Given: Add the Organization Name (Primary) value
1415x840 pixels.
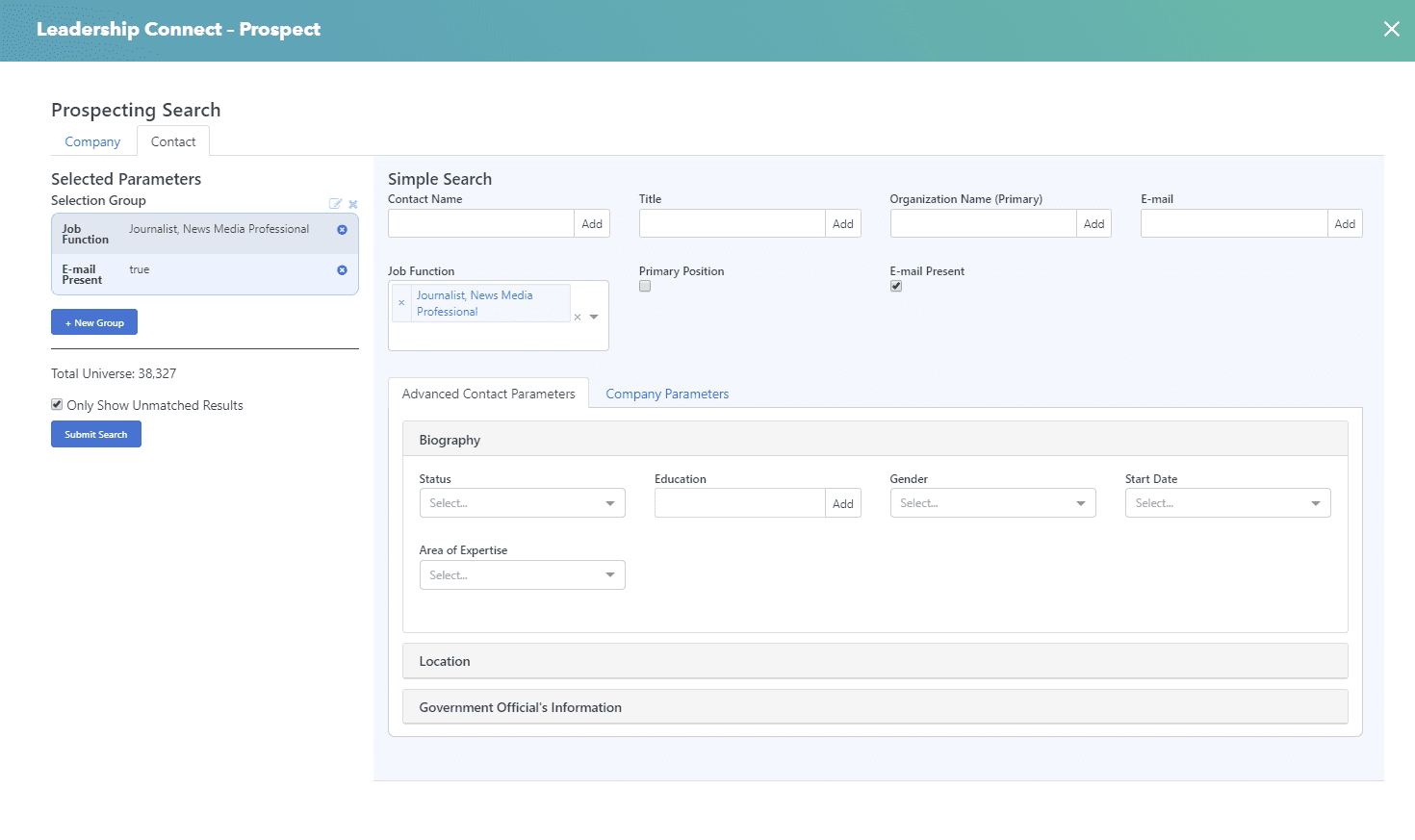Looking at the screenshot, I should tap(1093, 223).
